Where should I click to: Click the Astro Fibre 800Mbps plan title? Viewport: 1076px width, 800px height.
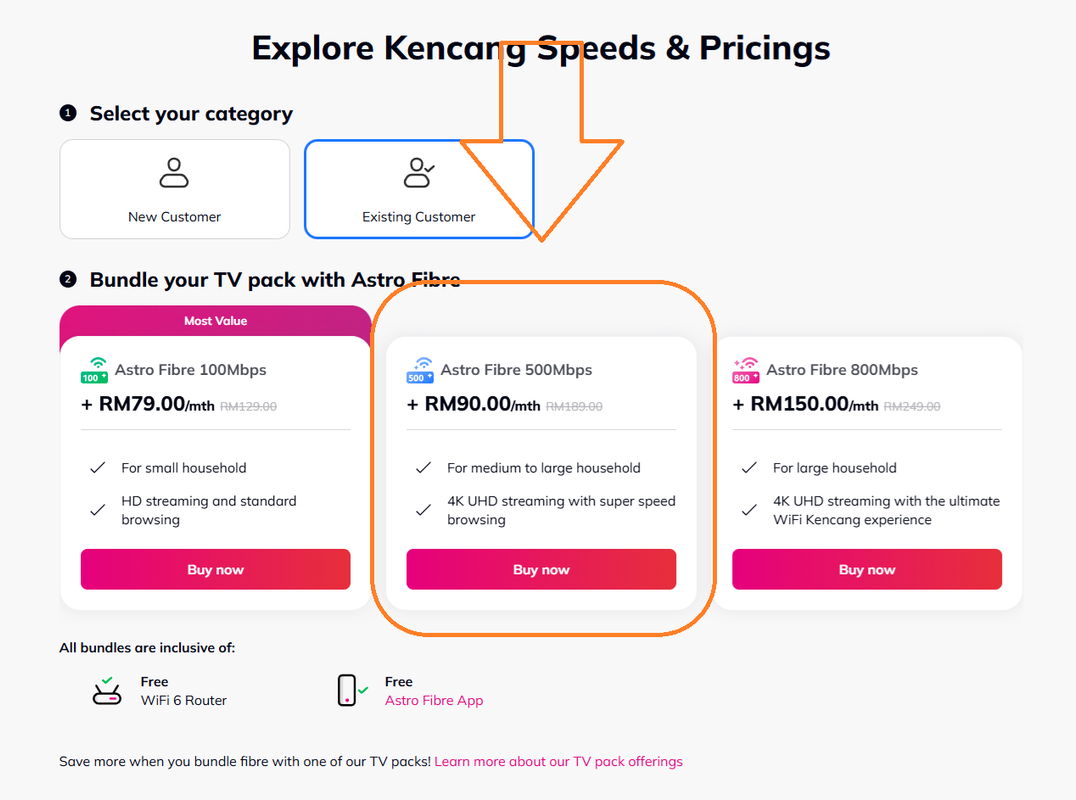(x=842, y=370)
